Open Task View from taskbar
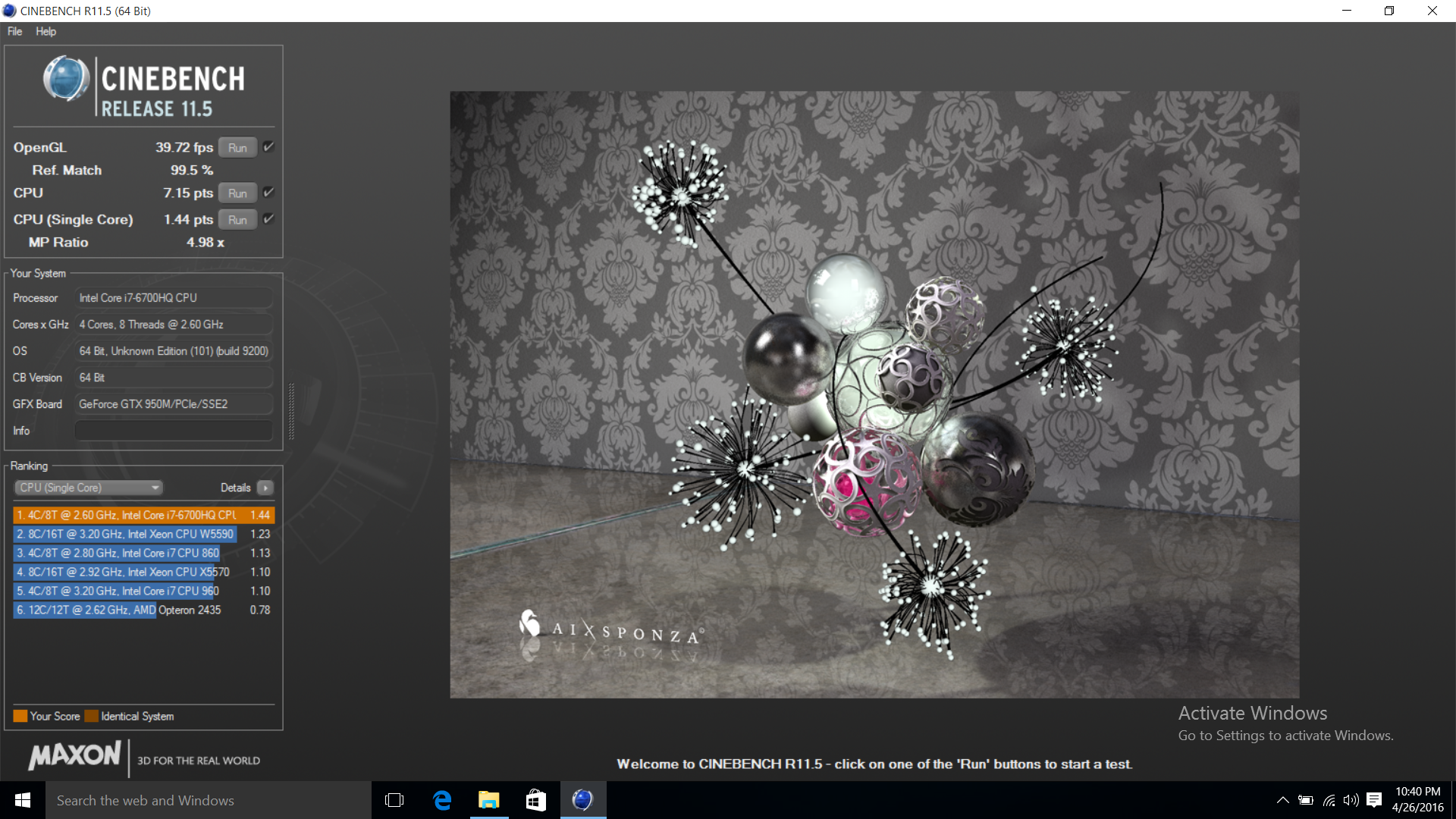 tap(394, 800)
